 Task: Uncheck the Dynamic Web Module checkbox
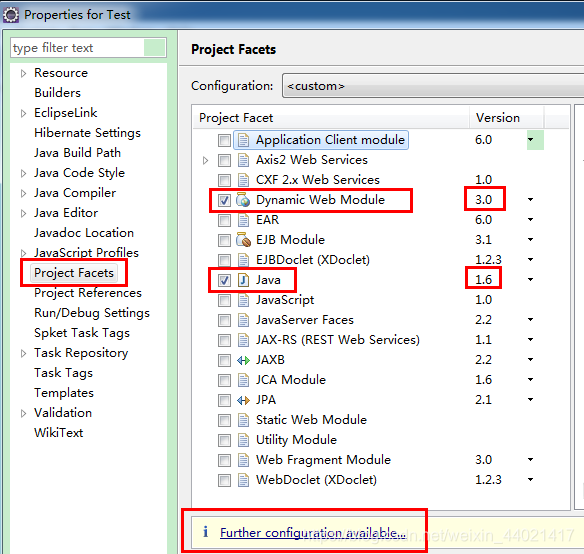point(224,200)
